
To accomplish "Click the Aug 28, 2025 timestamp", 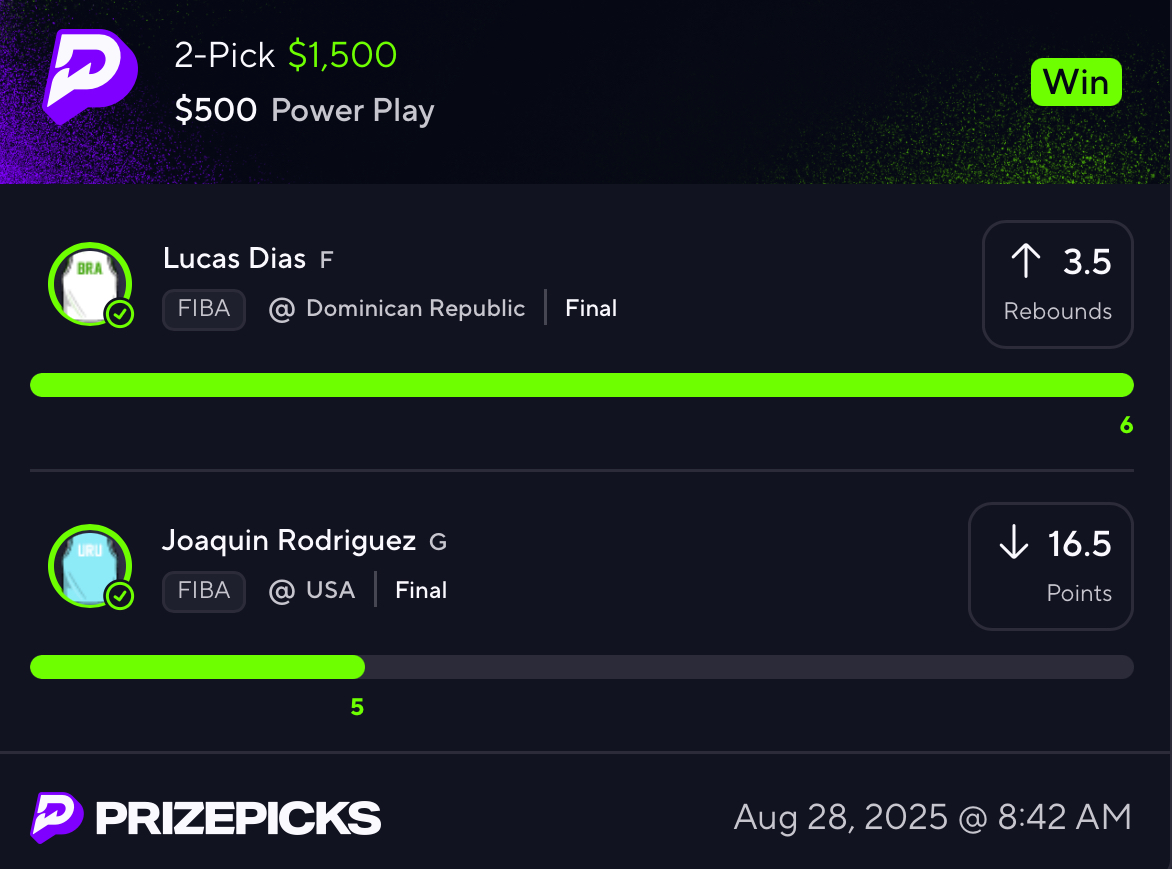I will pyautogui.click(x=933, y=817).
